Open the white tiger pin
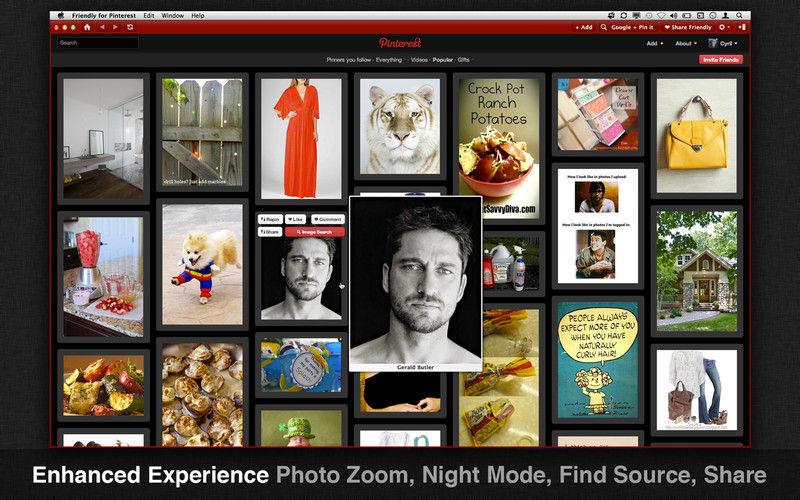Image resolution: width=800 pixels, height=500 pixels. pos(400,126)
